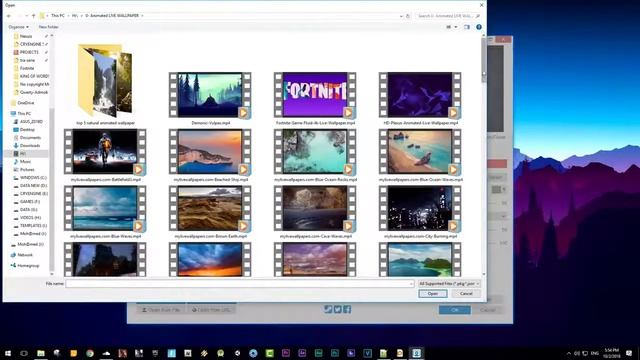Click the ENG language indicator in tray
This screenshot has height=360, width=640.
595,353
